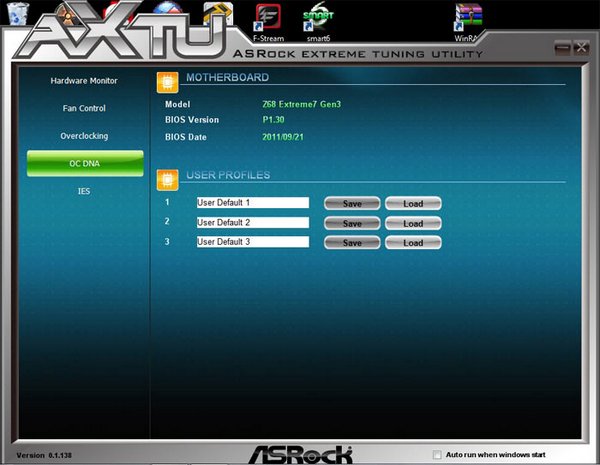Load profile User Default 3
Image resolution: width=600 pixels, height=465 pixels.
pos(413,243)
